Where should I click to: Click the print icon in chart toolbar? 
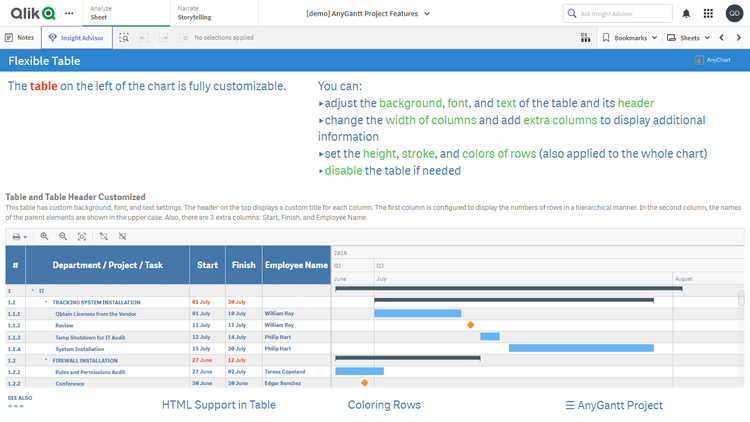(18, 236)
